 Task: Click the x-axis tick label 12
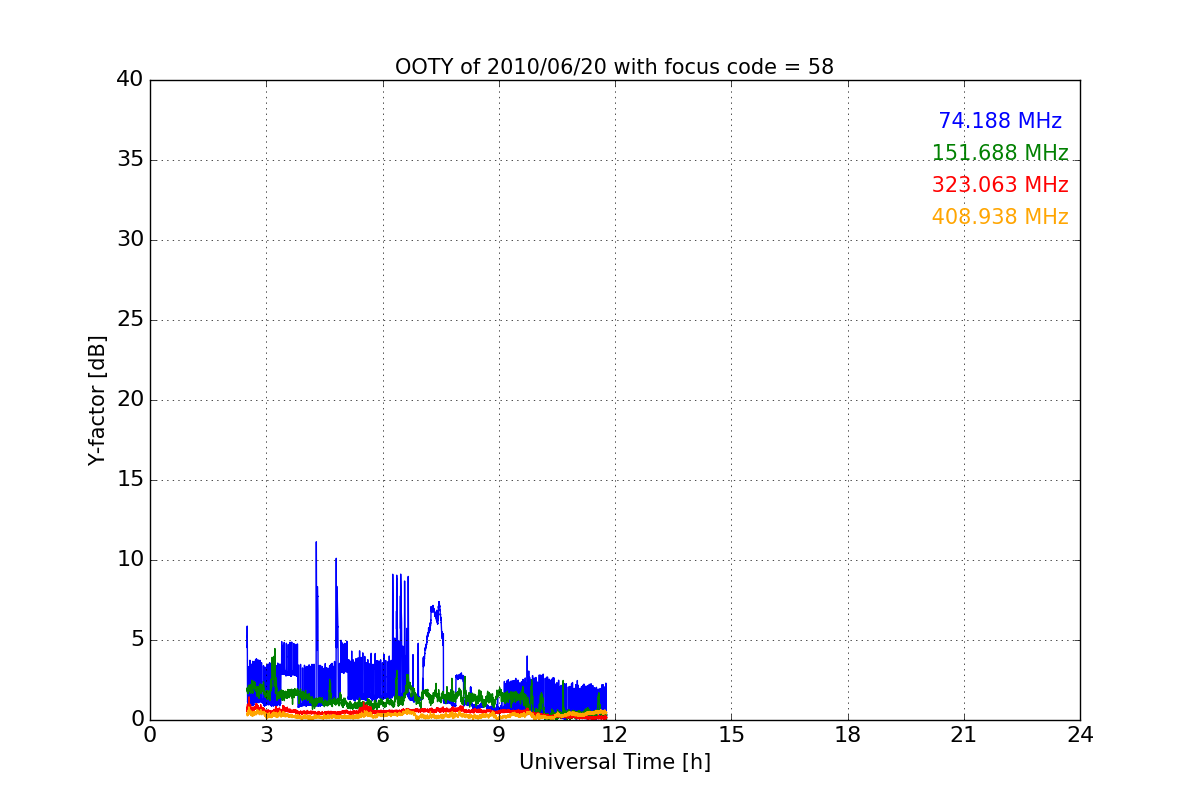(x=615, y=735)
